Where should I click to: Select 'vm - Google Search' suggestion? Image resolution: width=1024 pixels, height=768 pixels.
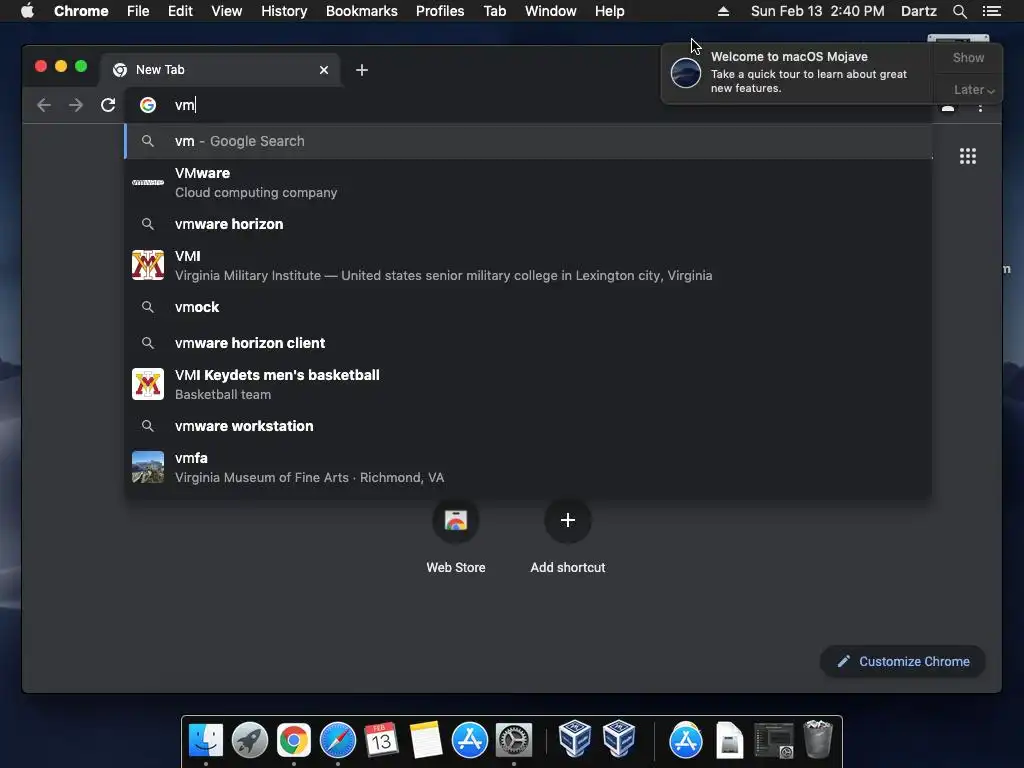(528, 141)
